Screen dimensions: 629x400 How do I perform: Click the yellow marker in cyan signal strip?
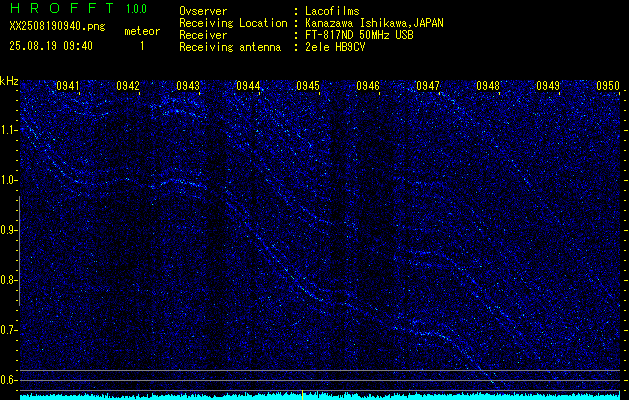302,395
